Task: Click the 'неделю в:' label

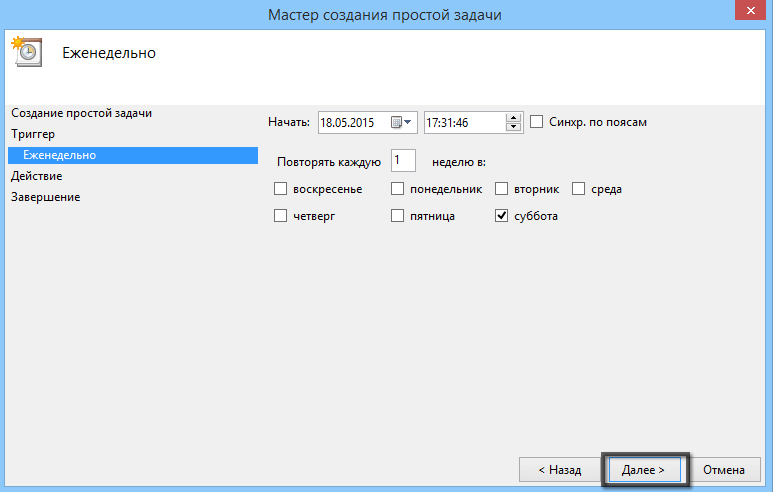Action: 459,162
